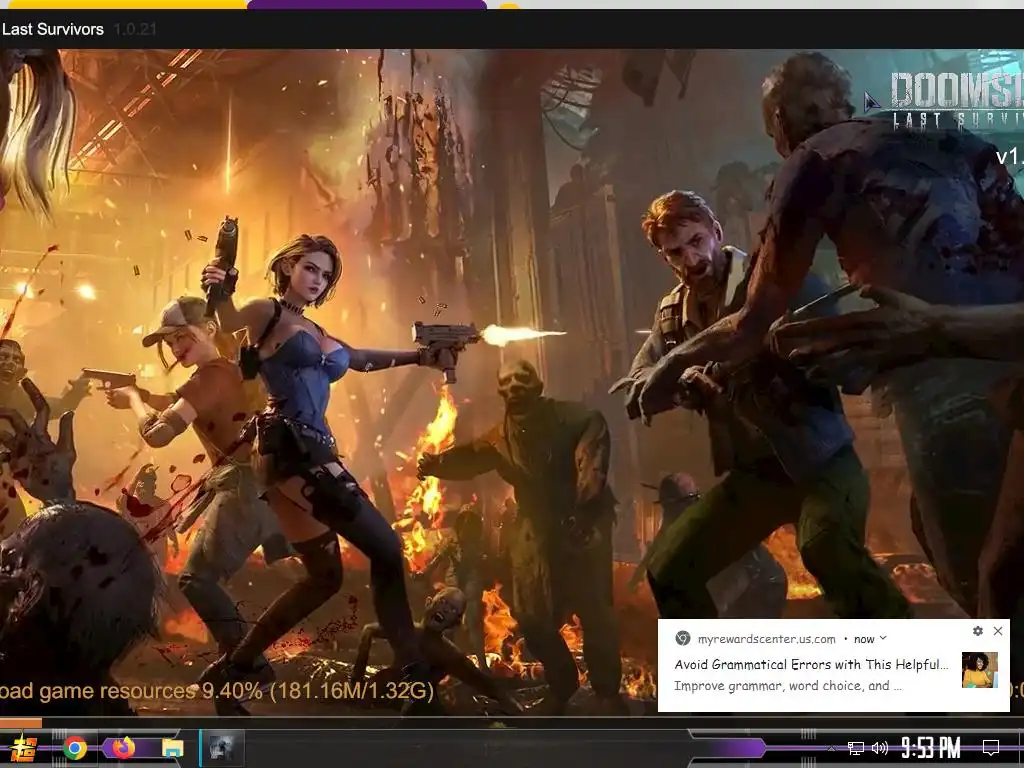This screenshot has width=1024, height=768.
Task: Click "Improve grammar, word choice, and ..." text
Action: pos(788,686)
